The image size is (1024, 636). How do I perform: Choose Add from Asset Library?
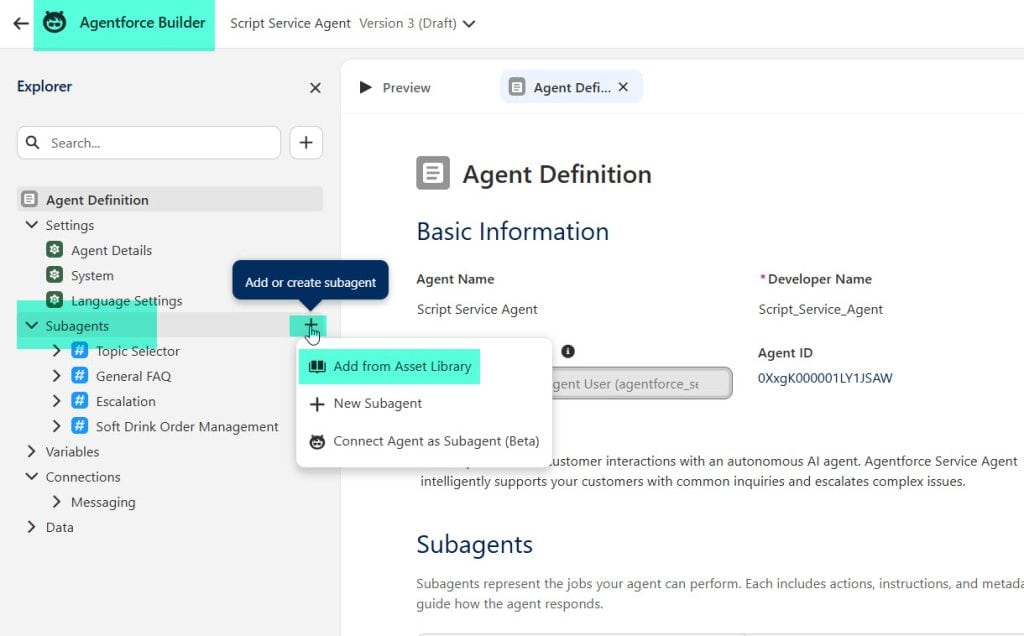[389, 366]
